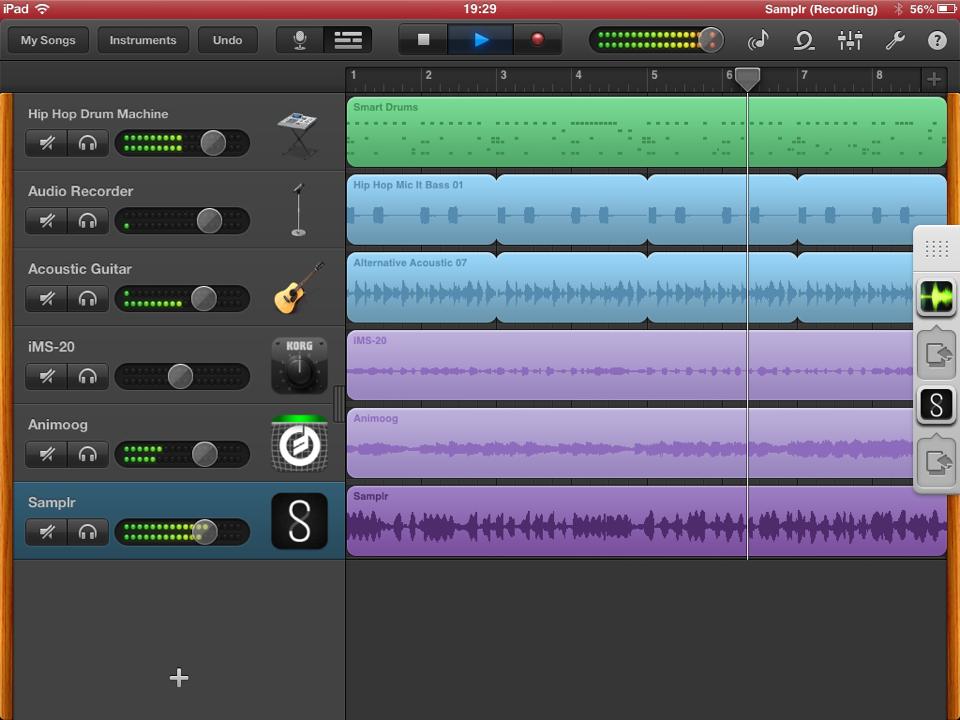The image size is (960, 720).
Task: Solo the Animoog track
Action: tap(88, 454)
